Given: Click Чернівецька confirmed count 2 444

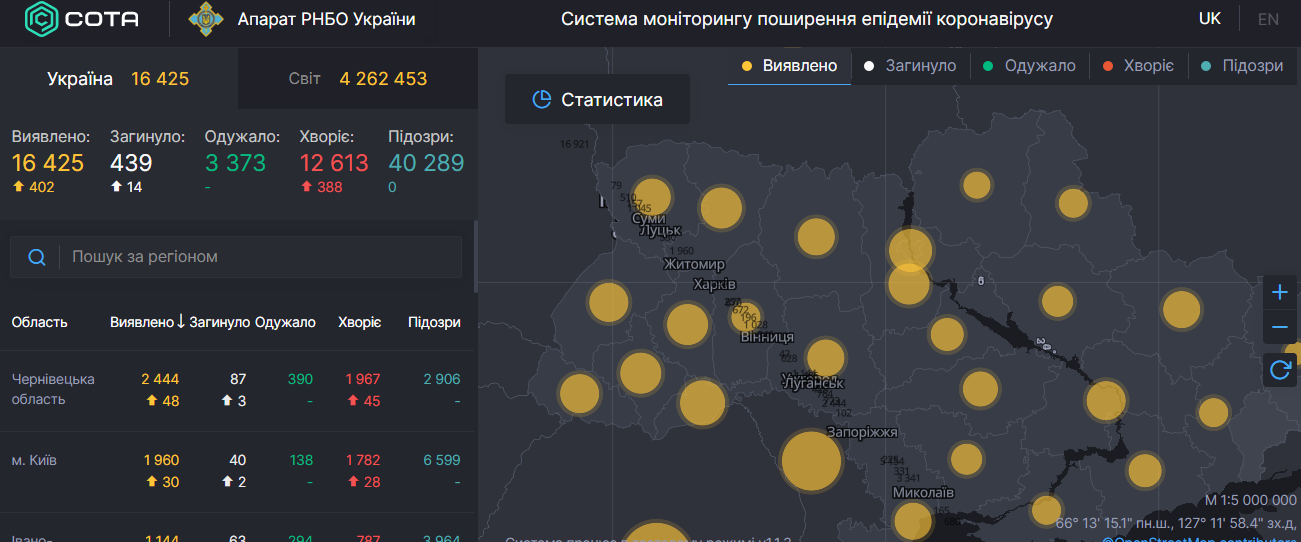Looking at the screenshot, I should [160, 379].
